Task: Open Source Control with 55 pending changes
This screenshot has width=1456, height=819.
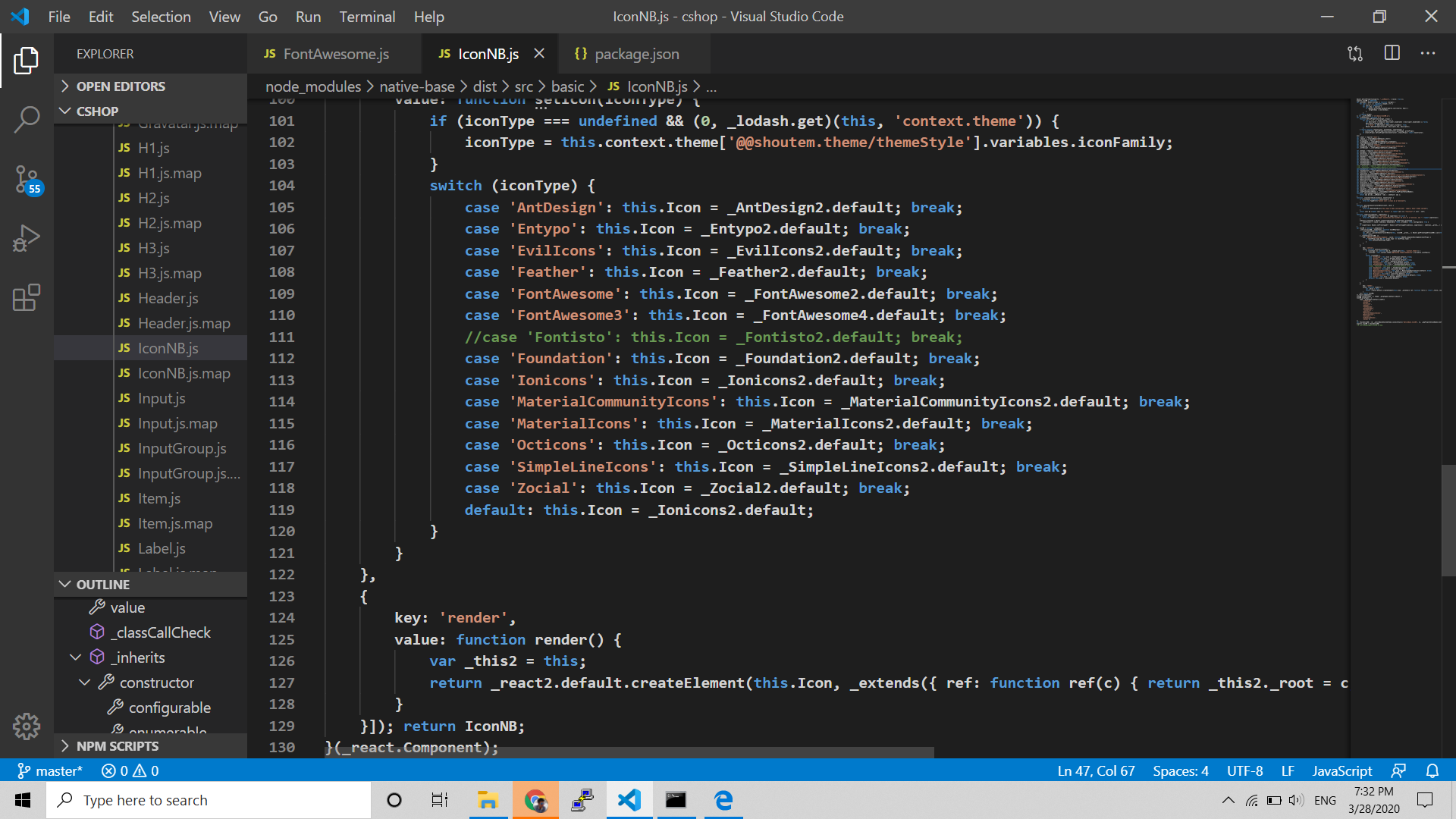Action: coord(27,180)
